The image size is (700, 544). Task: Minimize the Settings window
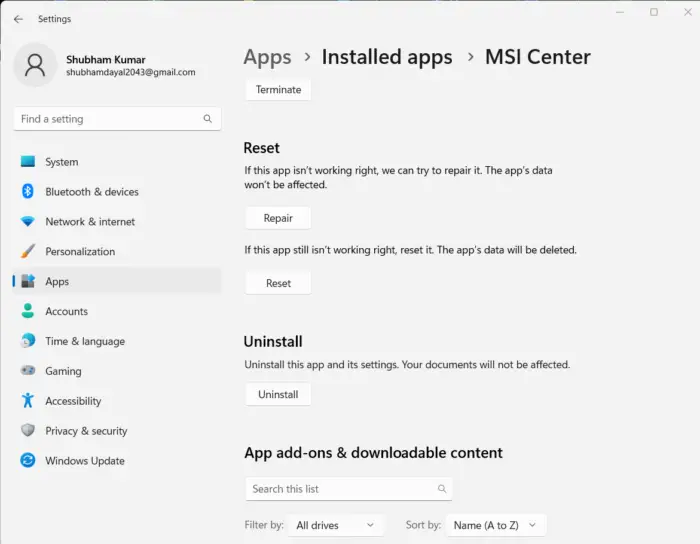click(620, 12)
